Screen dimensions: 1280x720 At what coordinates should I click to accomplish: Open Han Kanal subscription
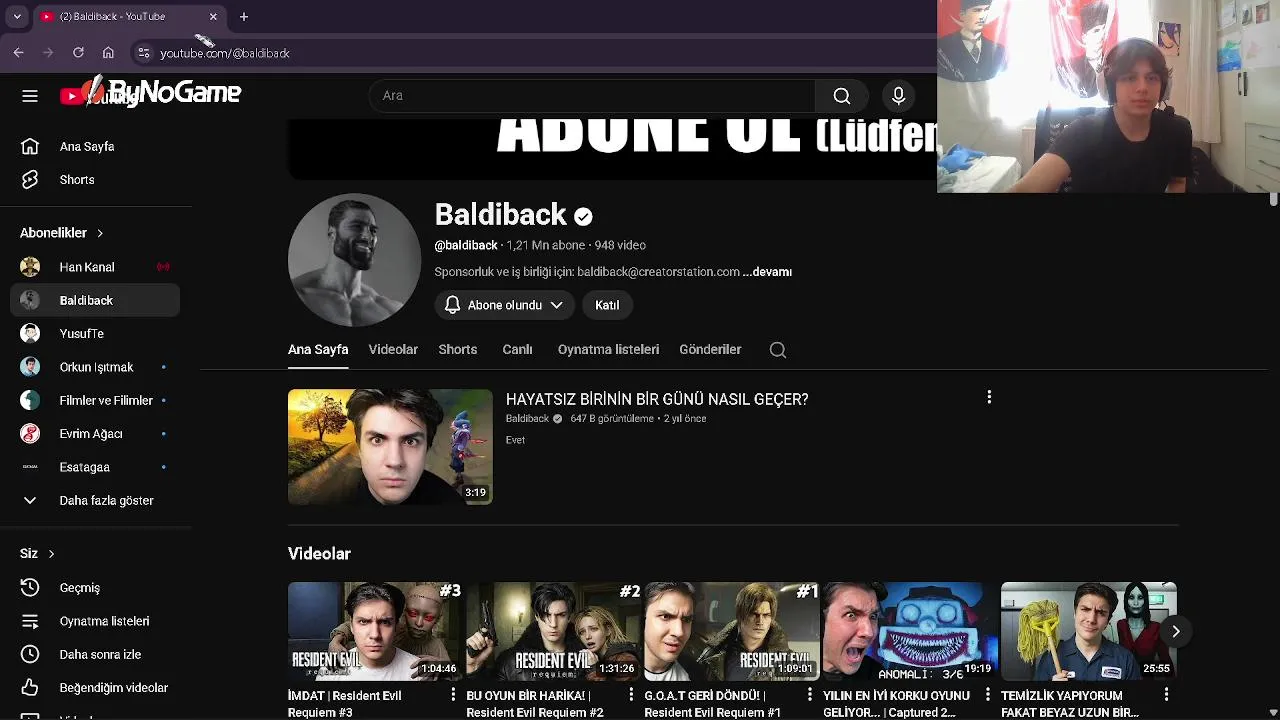tap(96, 267)
